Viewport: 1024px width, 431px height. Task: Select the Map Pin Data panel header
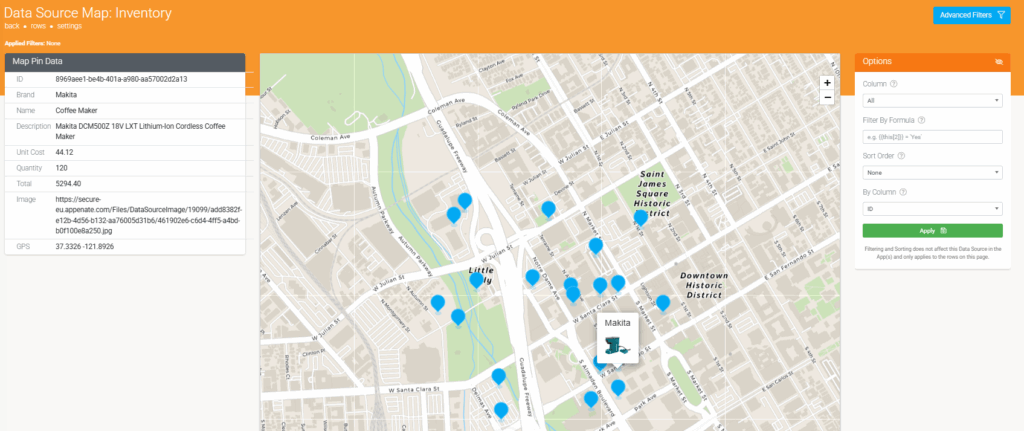tap(125, 61)
